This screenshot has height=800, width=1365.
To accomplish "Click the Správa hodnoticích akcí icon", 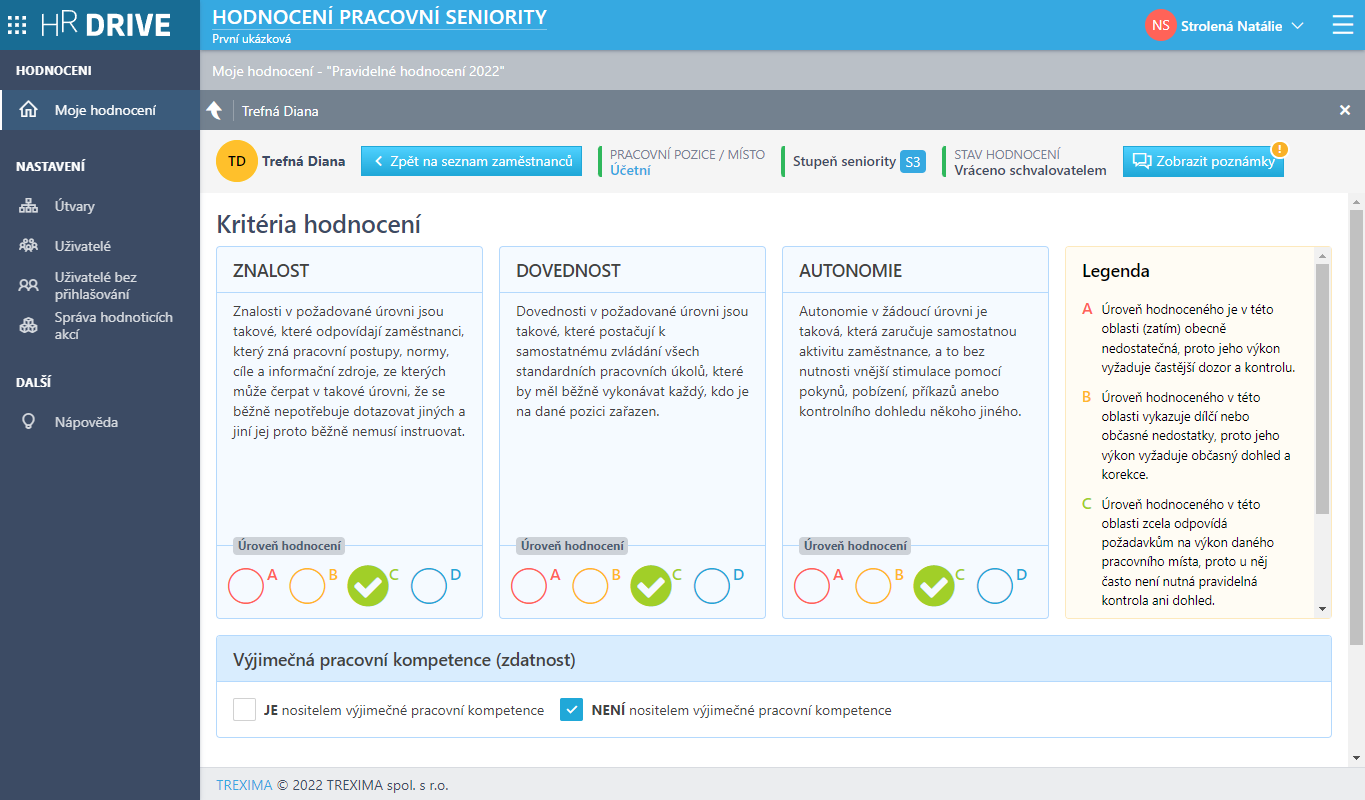I will (29, 326).
